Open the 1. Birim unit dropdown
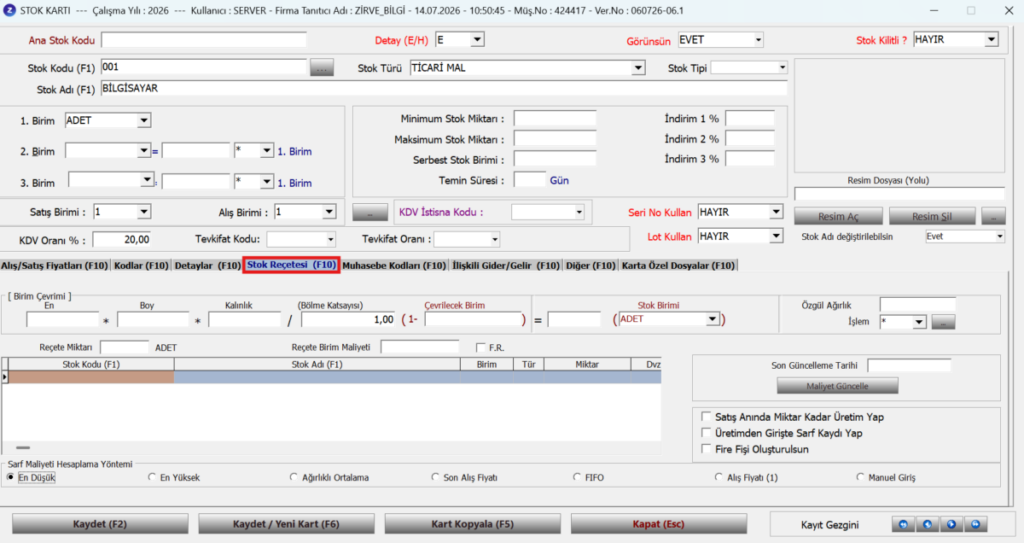The image size is (1024, 543). click(144, 120)
